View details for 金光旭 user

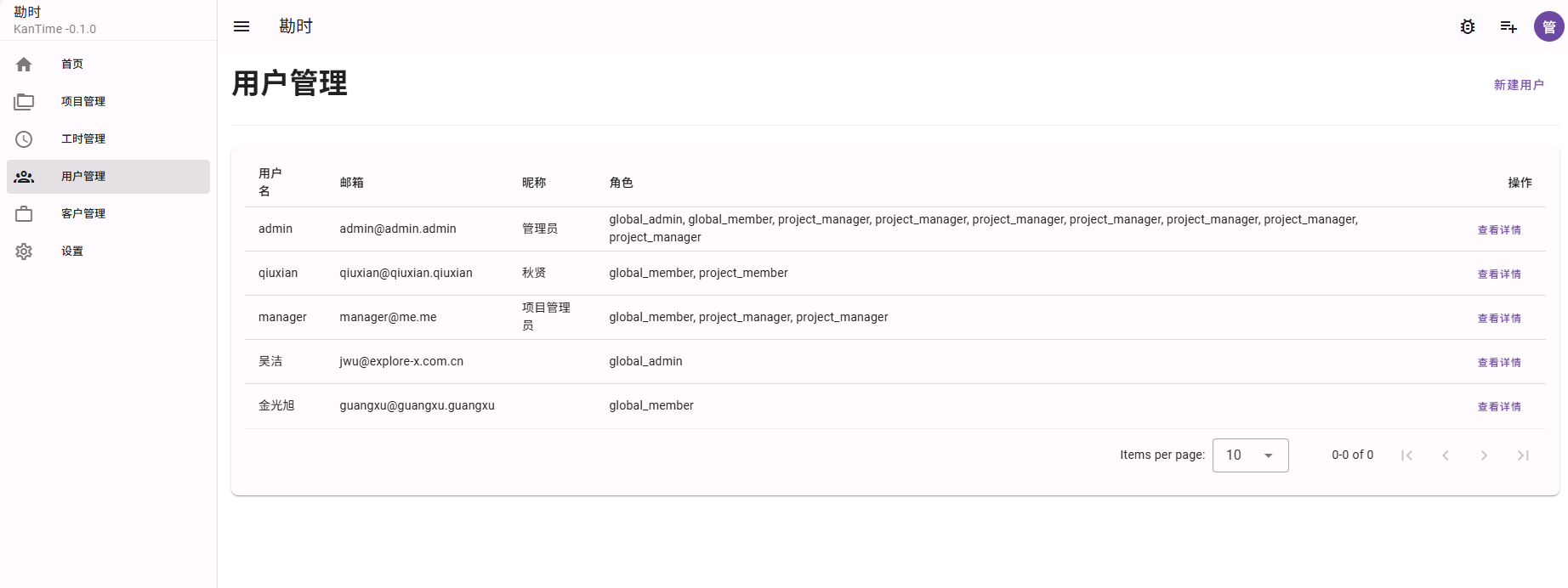point(1499,406)
